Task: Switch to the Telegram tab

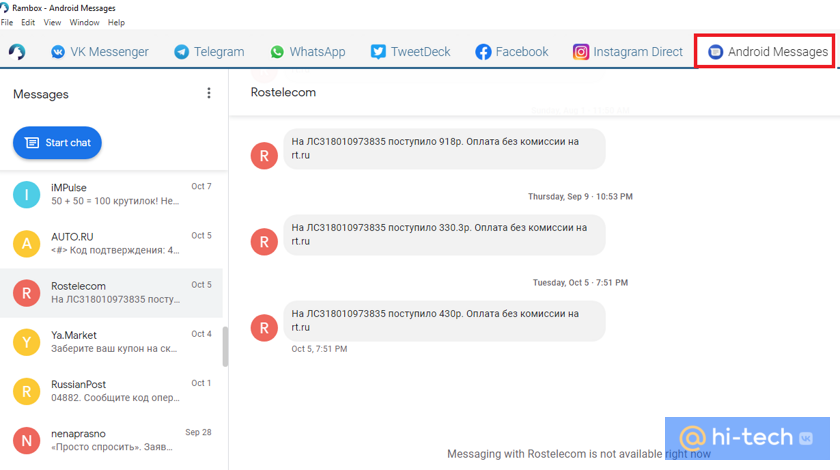Action: 209,51
